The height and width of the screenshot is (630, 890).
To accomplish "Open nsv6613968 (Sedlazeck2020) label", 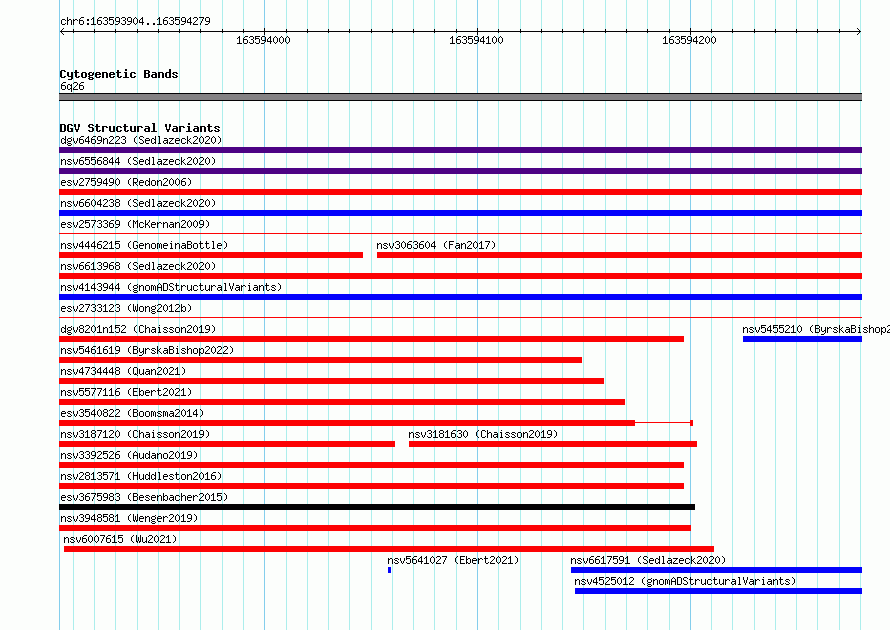I will pos(138,266).
